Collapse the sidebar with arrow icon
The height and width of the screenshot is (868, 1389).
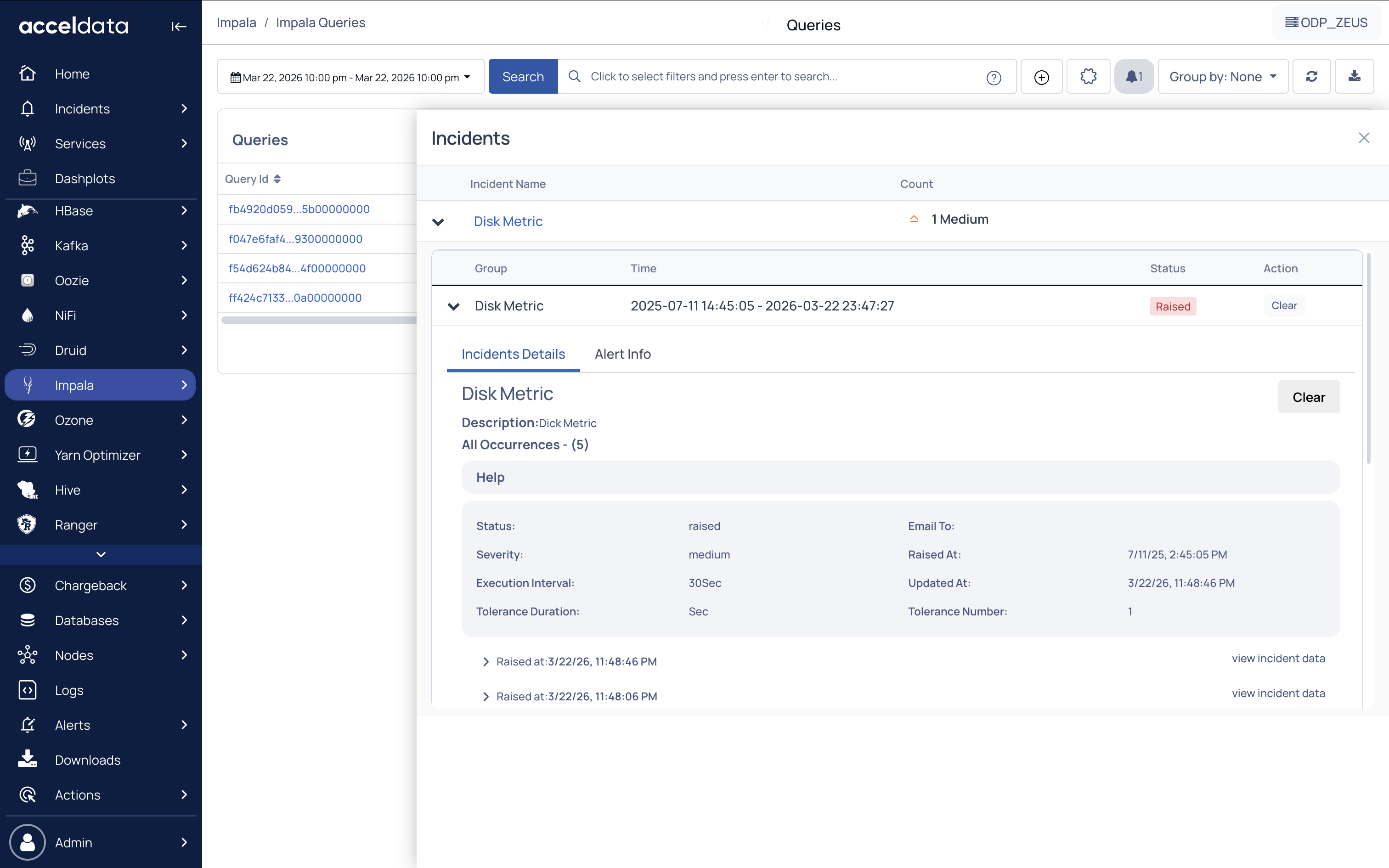coord(179,27)
